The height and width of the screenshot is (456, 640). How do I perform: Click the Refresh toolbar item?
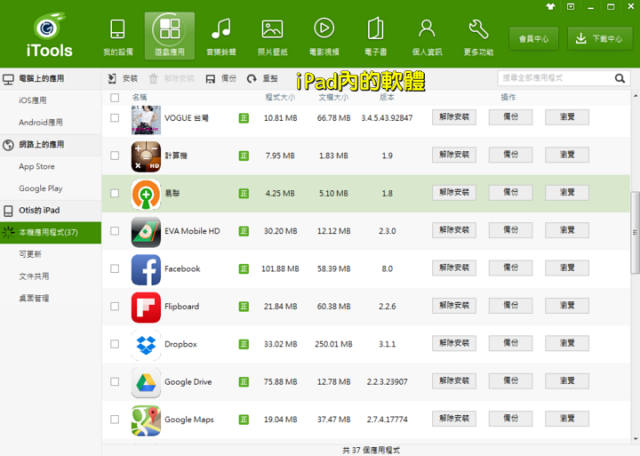(x=262, y=78)
